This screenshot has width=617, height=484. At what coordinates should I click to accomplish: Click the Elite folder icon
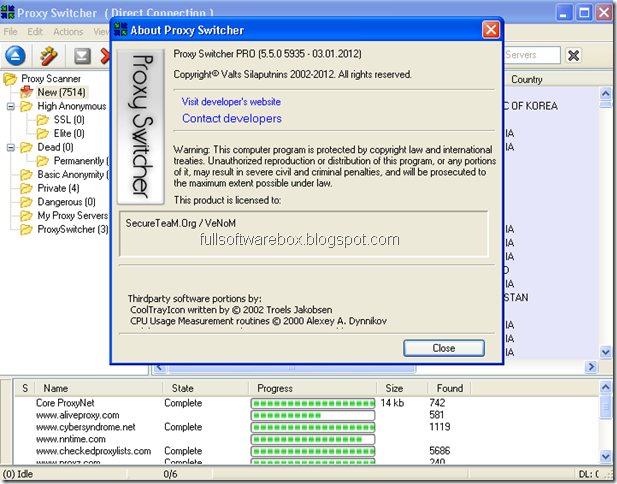pyautogui.click(x=42, y=133)
